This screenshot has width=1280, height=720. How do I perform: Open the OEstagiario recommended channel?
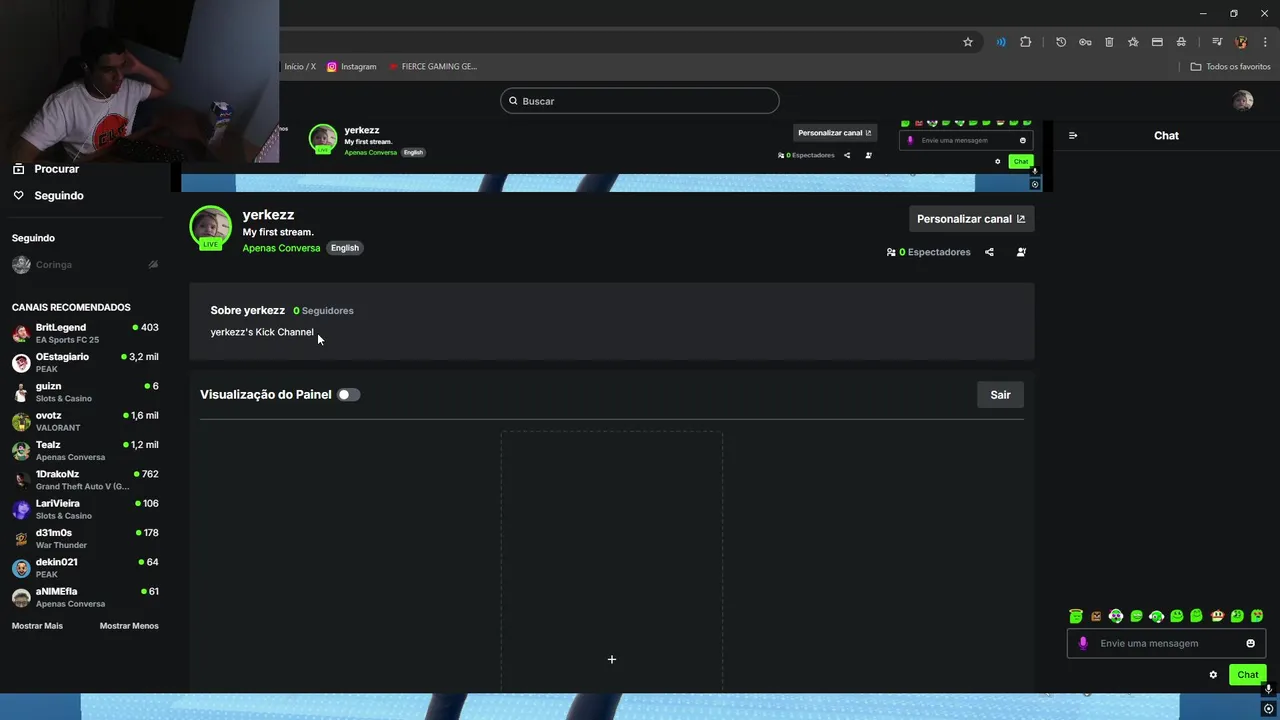[85, 362]
